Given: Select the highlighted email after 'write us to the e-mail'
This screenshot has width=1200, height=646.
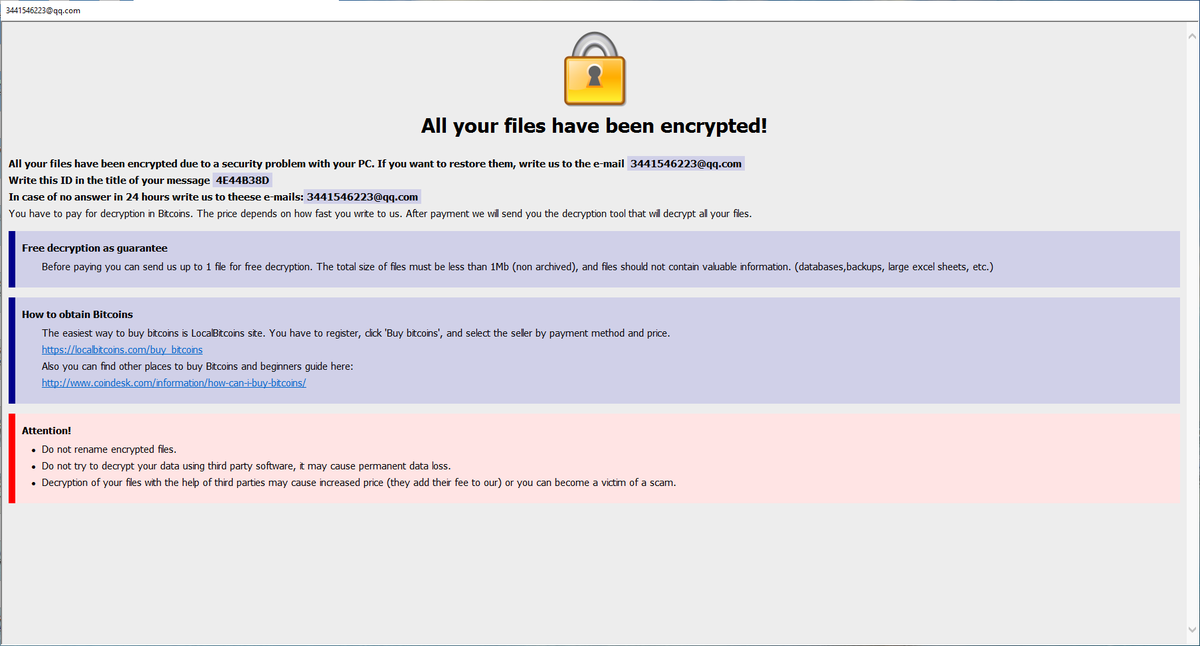Looking at the screenshot, I should (686, 163).
